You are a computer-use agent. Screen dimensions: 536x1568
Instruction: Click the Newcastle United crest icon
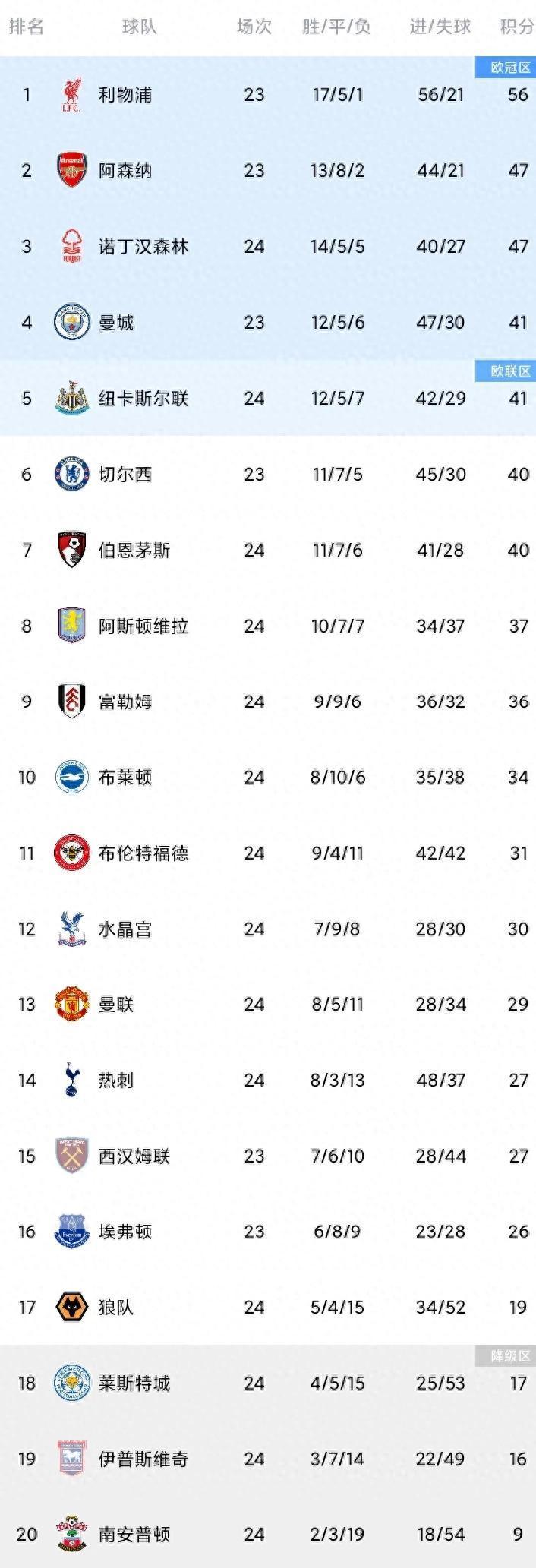(x=72, y=398)
